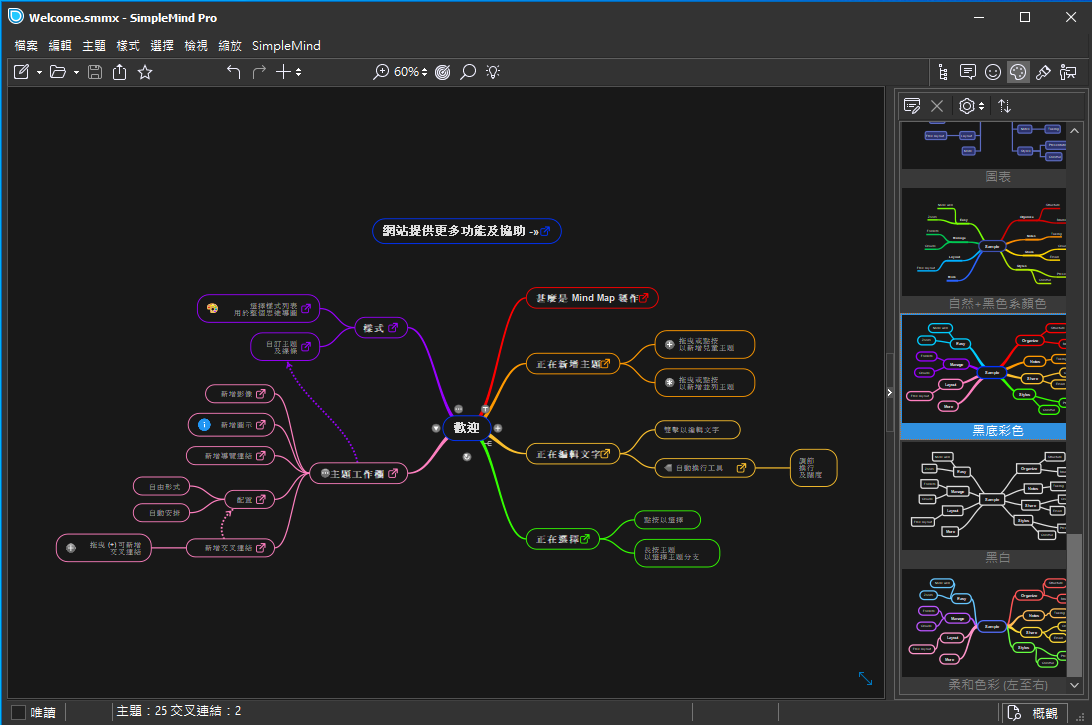Click the Share/Export icon in toolbar
This screenshot has height=725, width=1092.
click(120, 72)
